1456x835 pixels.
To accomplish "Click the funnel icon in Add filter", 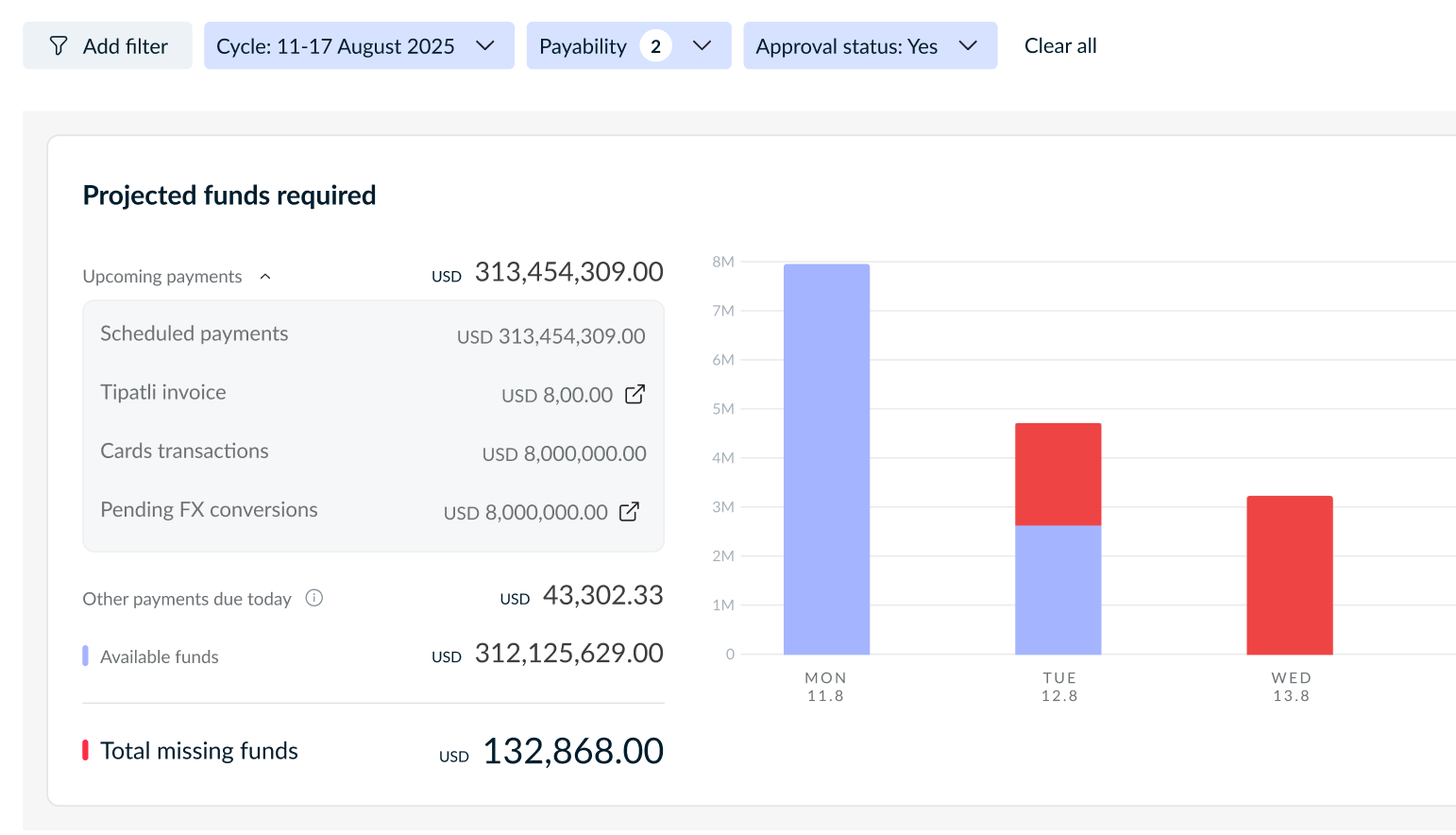I will point(59,46).
